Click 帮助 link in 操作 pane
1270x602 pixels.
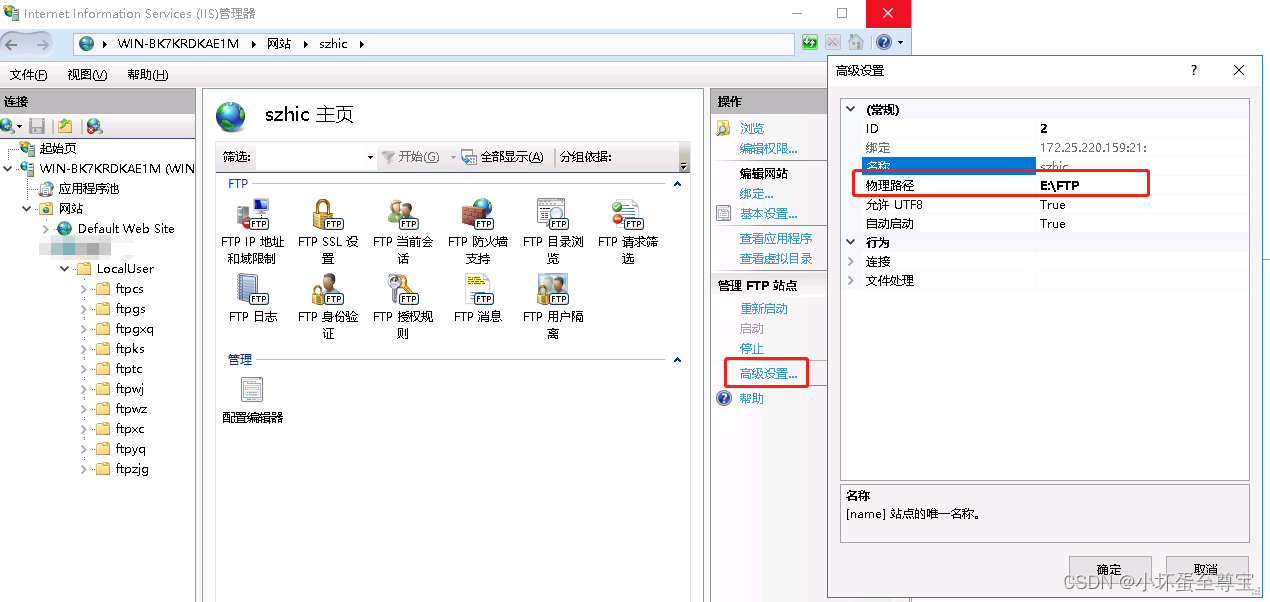pyautogui.click(x=752, y=398)
